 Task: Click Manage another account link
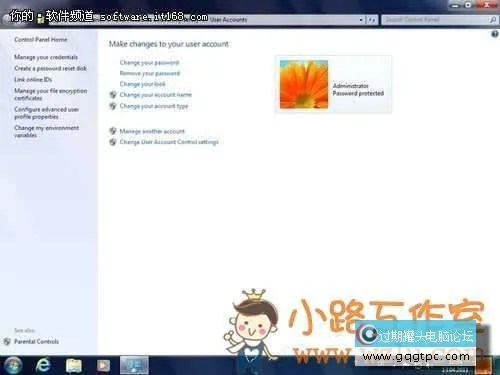click(x=152, y=131)
